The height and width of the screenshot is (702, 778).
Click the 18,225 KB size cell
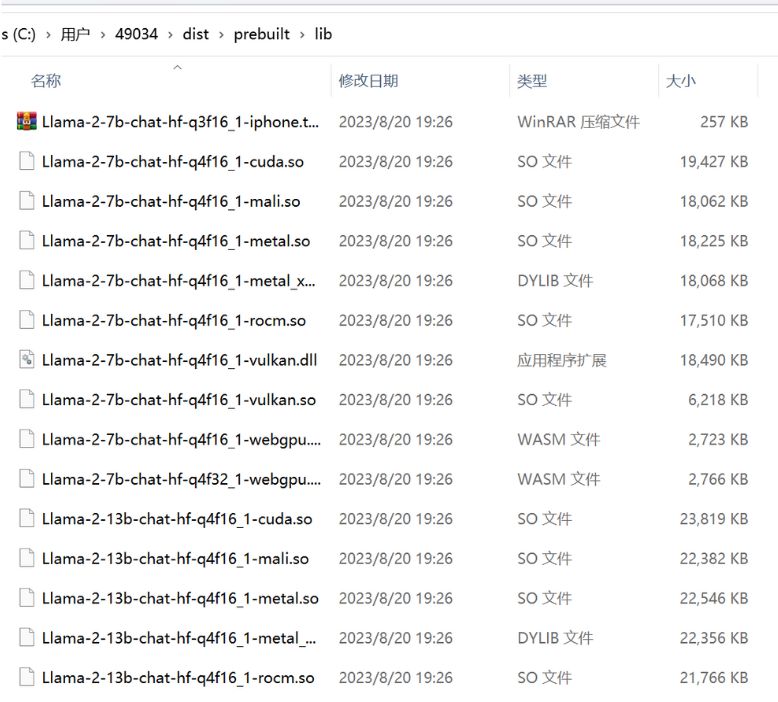pos(714,241)
